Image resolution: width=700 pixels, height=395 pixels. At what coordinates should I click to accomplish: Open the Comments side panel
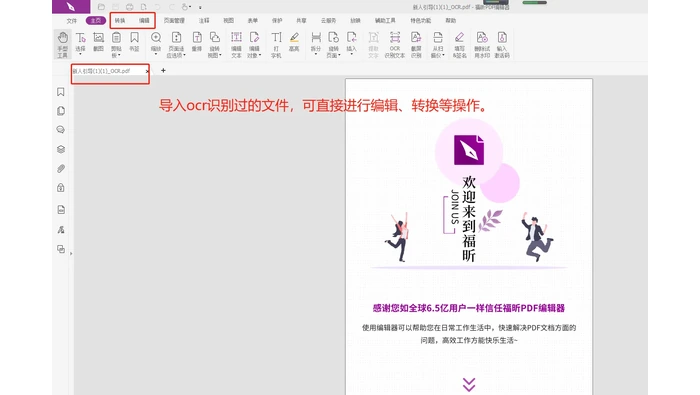pyautogui.click(x=61, y=129)
